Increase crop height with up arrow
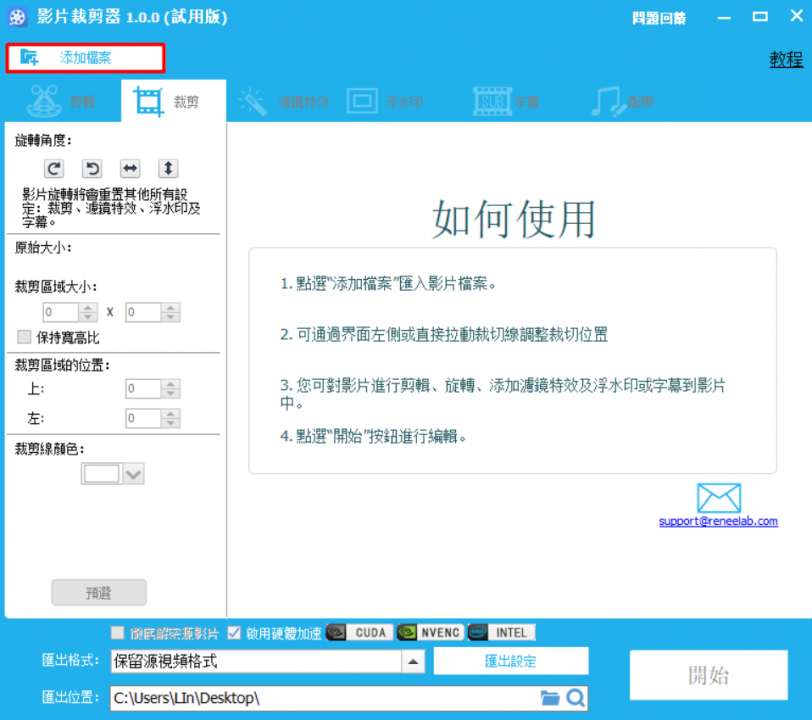 tap(171, 308)
